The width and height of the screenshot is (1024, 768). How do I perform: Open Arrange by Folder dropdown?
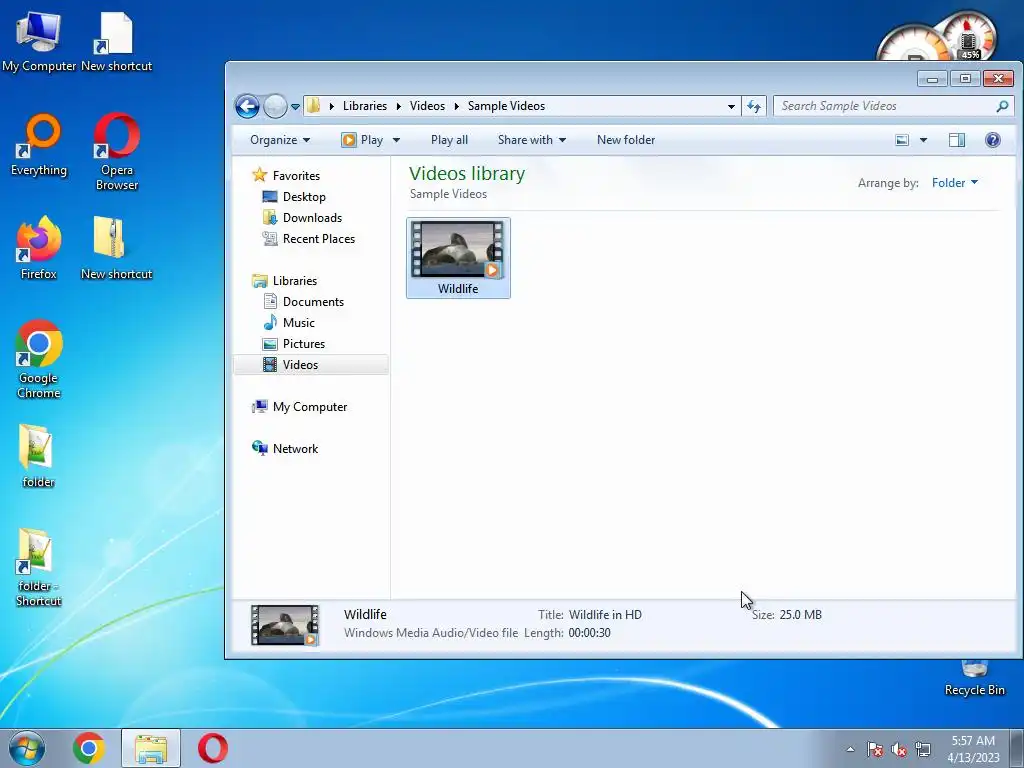[x=955, y=183]
